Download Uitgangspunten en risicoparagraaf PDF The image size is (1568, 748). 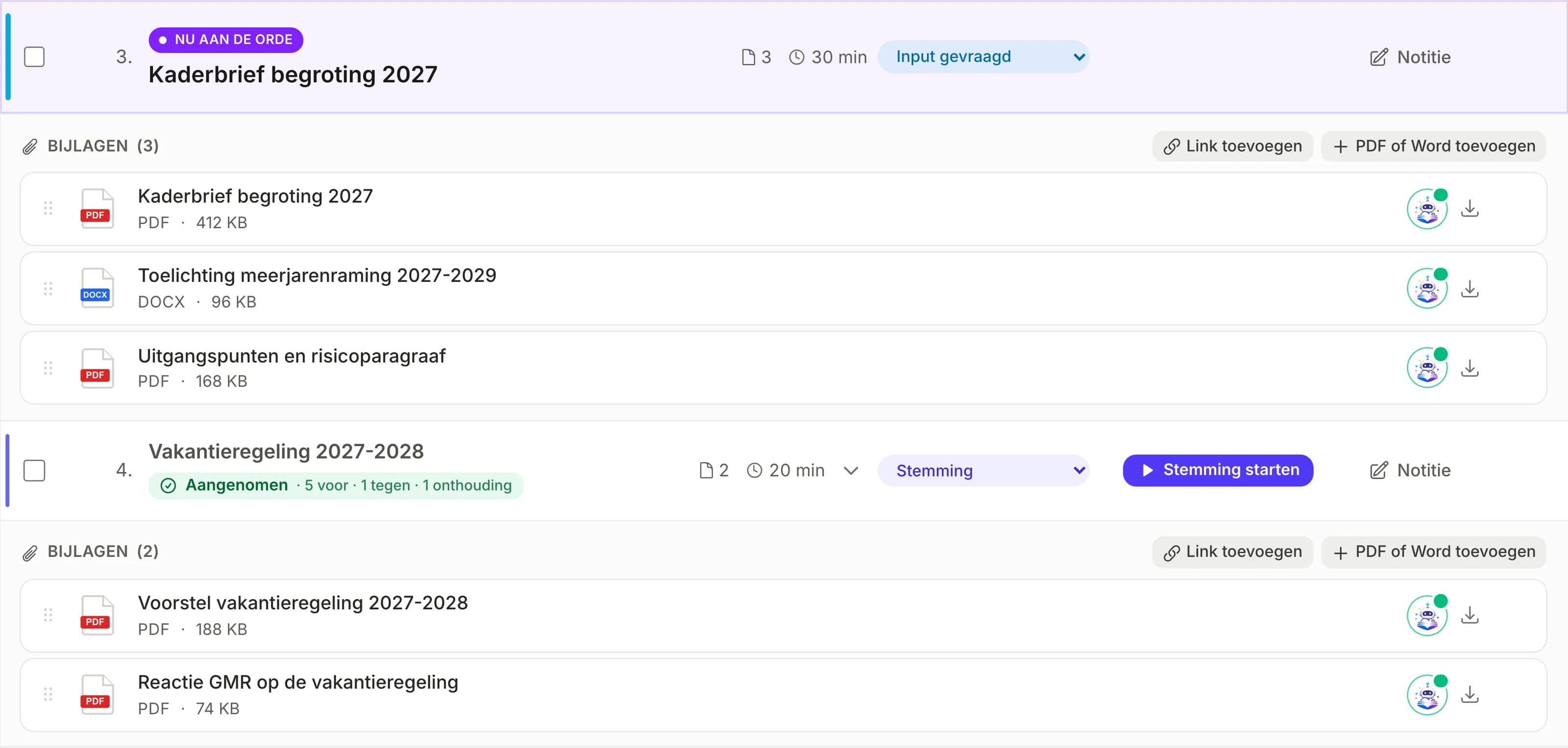(x=1470, y=368)
